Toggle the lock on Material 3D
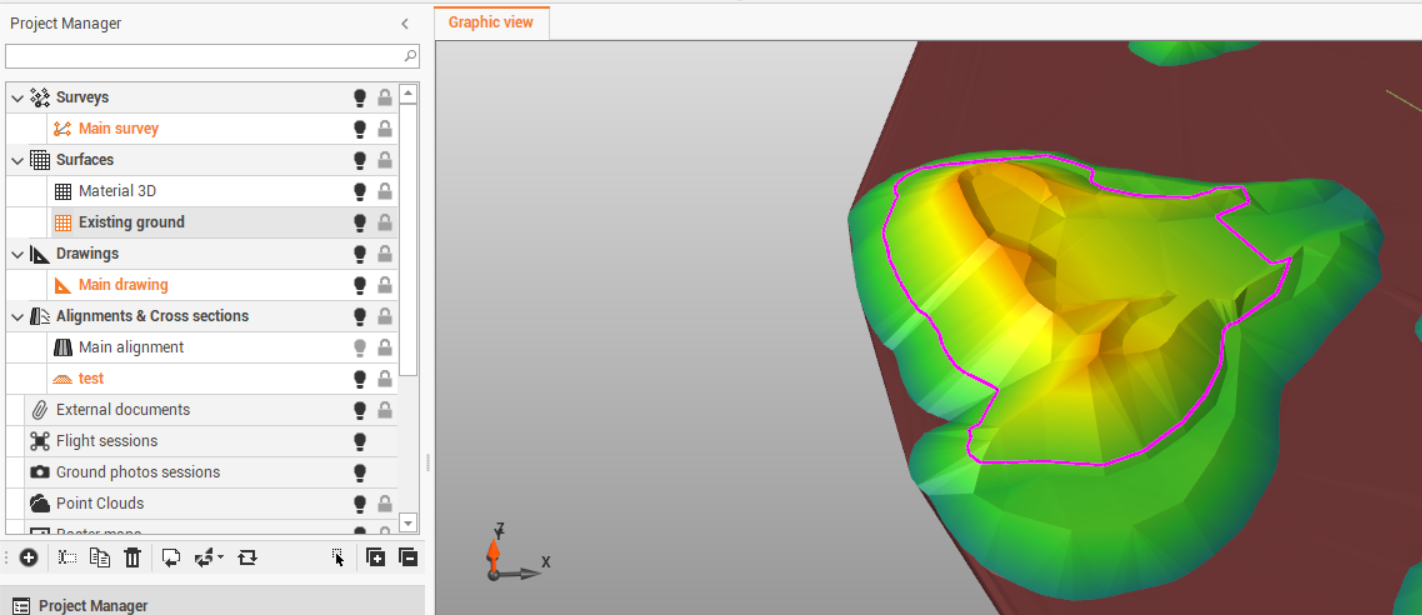This screenshot has height=615, width=1422. pyautogui.click(x=385, y=190)
